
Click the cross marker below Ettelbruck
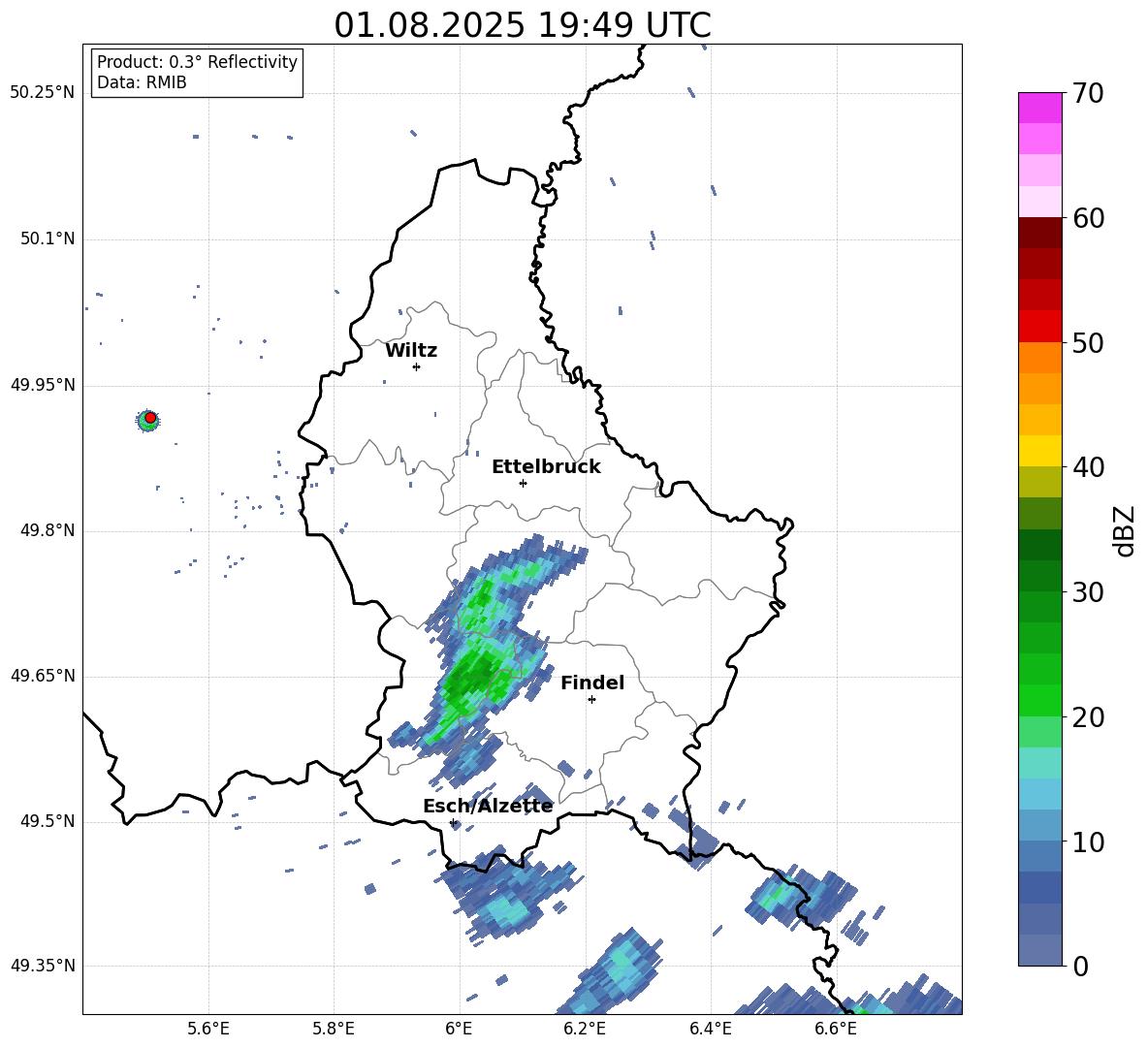tap(523, 483)
